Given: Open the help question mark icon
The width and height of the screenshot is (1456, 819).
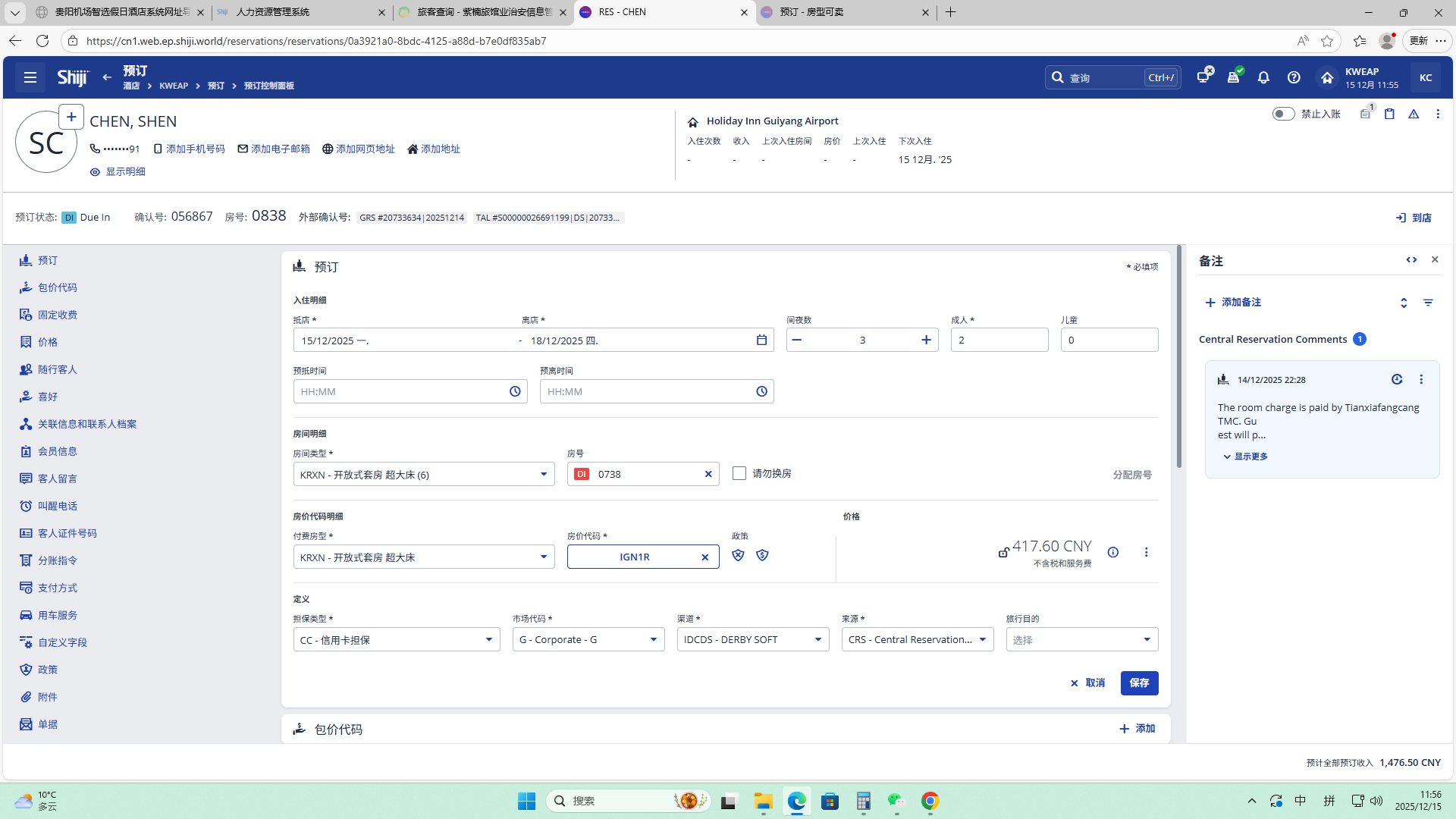Looking at the screenshot, I should (x=1294, y=77).
